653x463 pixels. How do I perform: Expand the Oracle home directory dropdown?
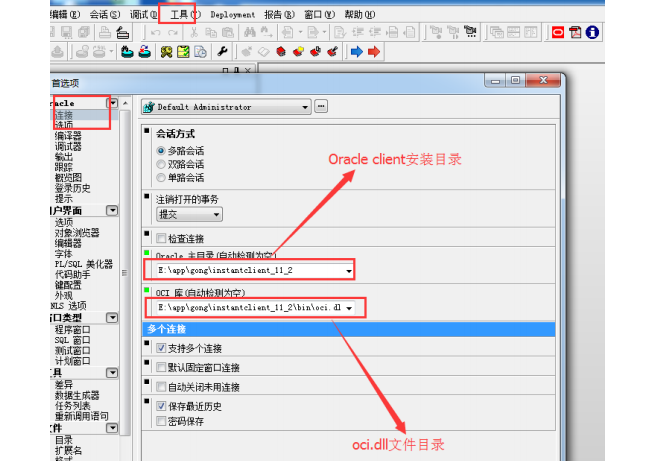click(349, 271)
